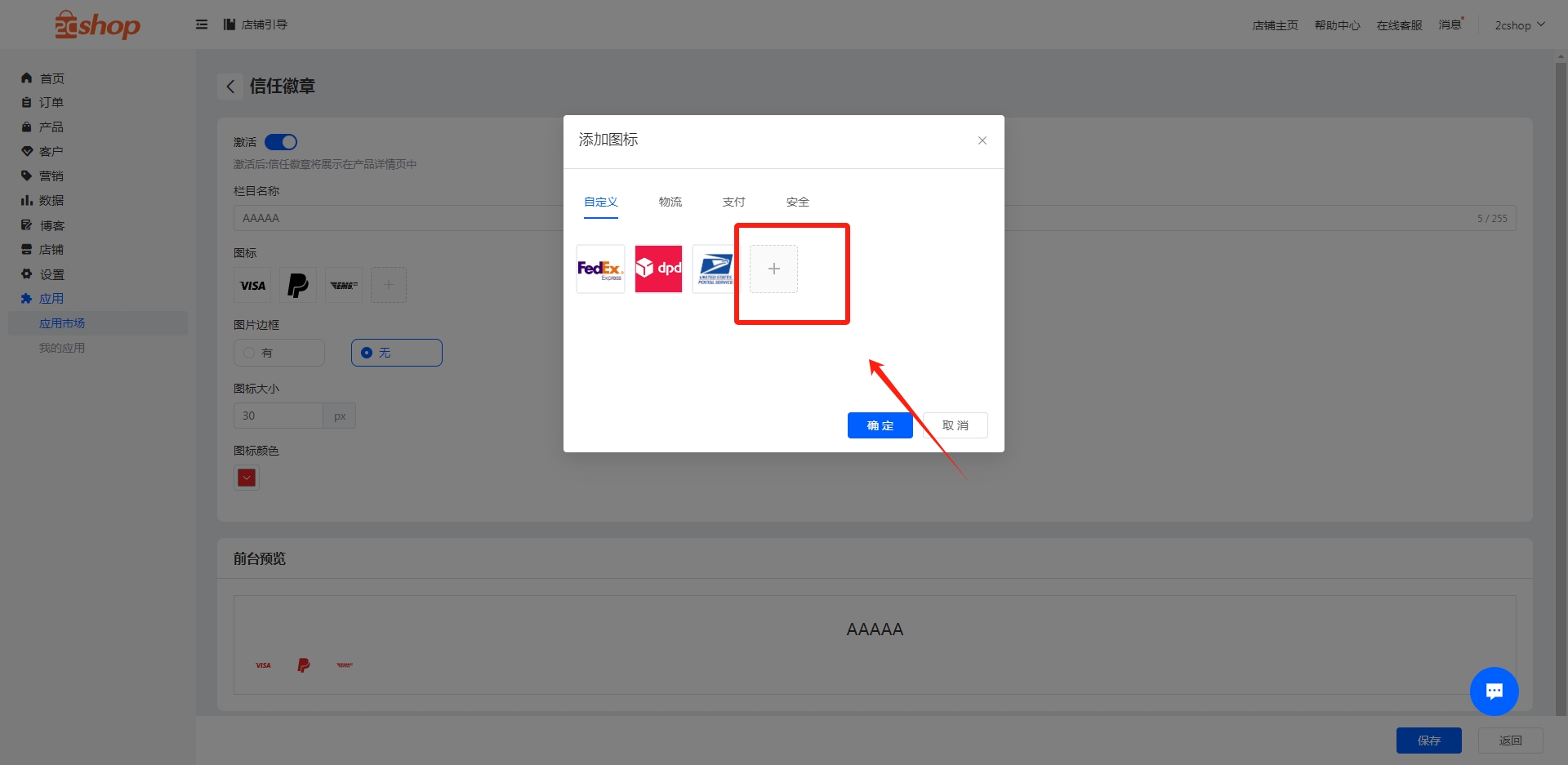Image resolution: width=1568 pixels, height=765 pixels.
Task: Collapse sidebar with the hamburger icon
Action: [202, 24]
